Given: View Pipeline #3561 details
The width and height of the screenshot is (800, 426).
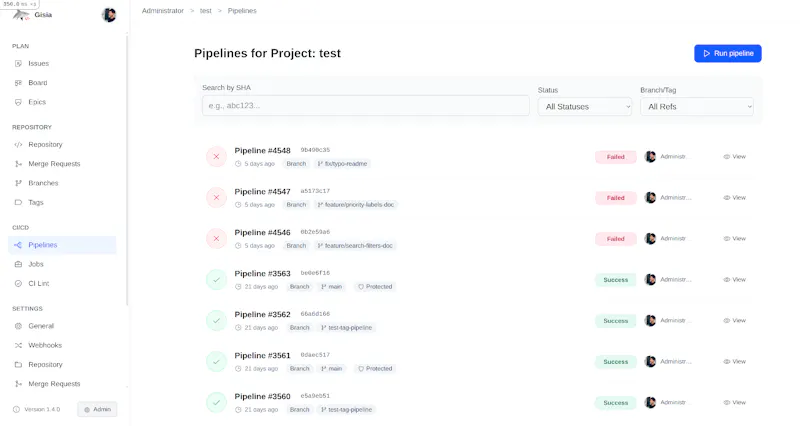Looking at the screenshot, I should point(735,361).
